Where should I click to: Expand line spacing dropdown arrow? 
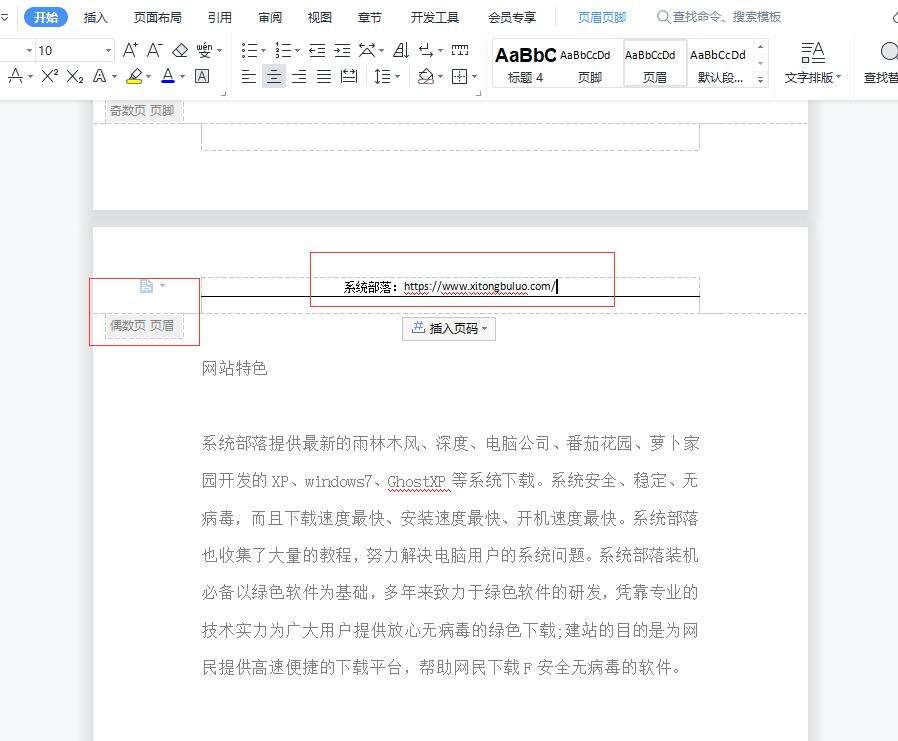397,76
